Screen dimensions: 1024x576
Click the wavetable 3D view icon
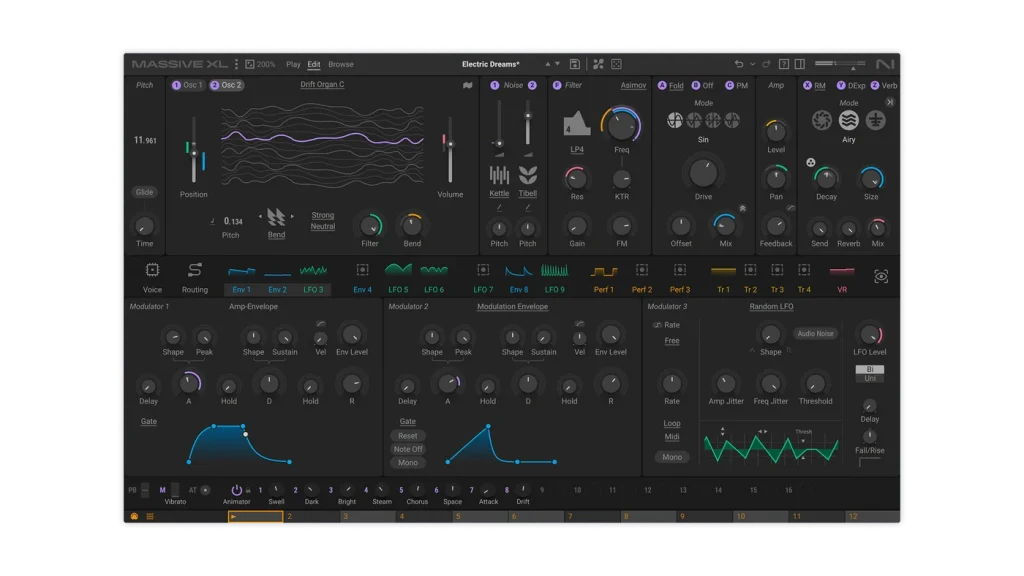[468, 85]
